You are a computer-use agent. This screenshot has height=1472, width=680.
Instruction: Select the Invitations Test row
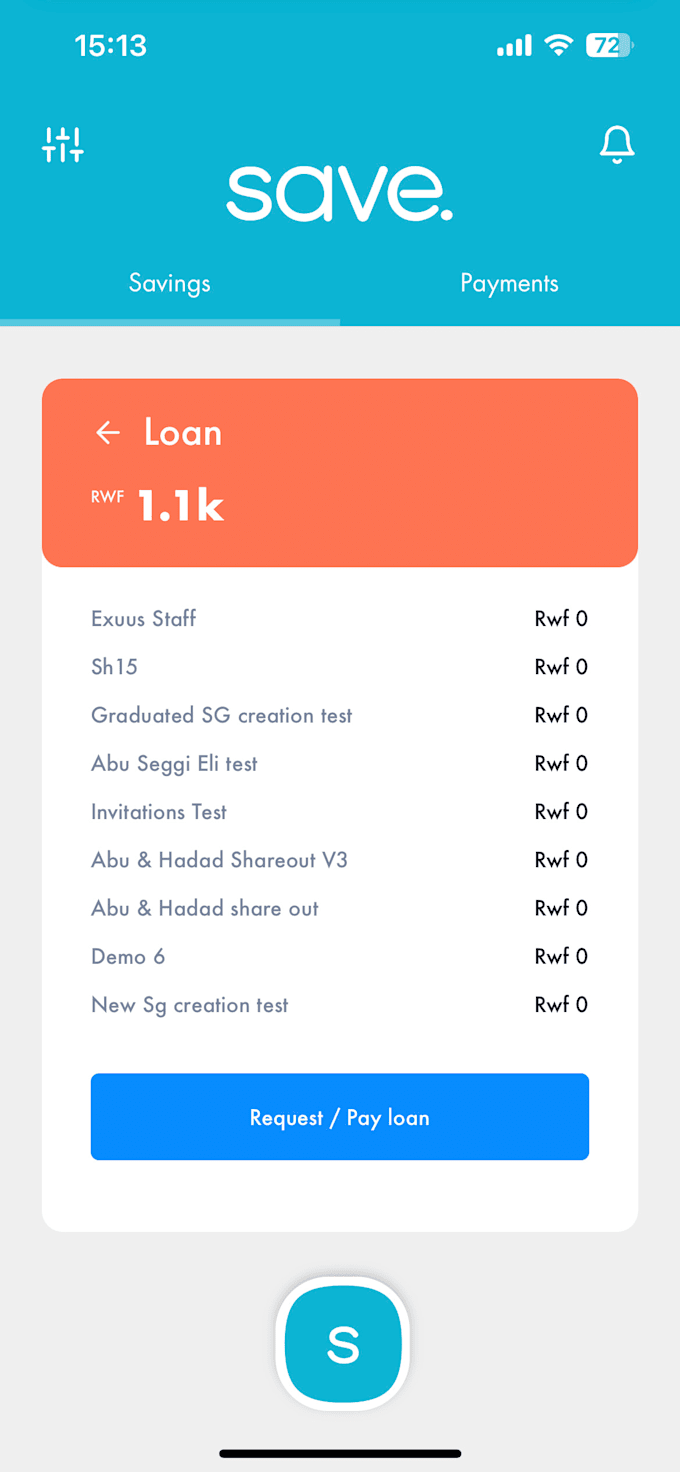pos(340,812)
